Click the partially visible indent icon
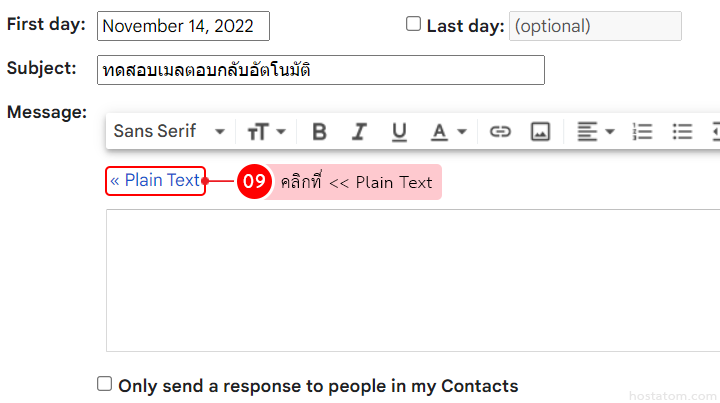The image size is (720, 403). [x=714, y=131]
